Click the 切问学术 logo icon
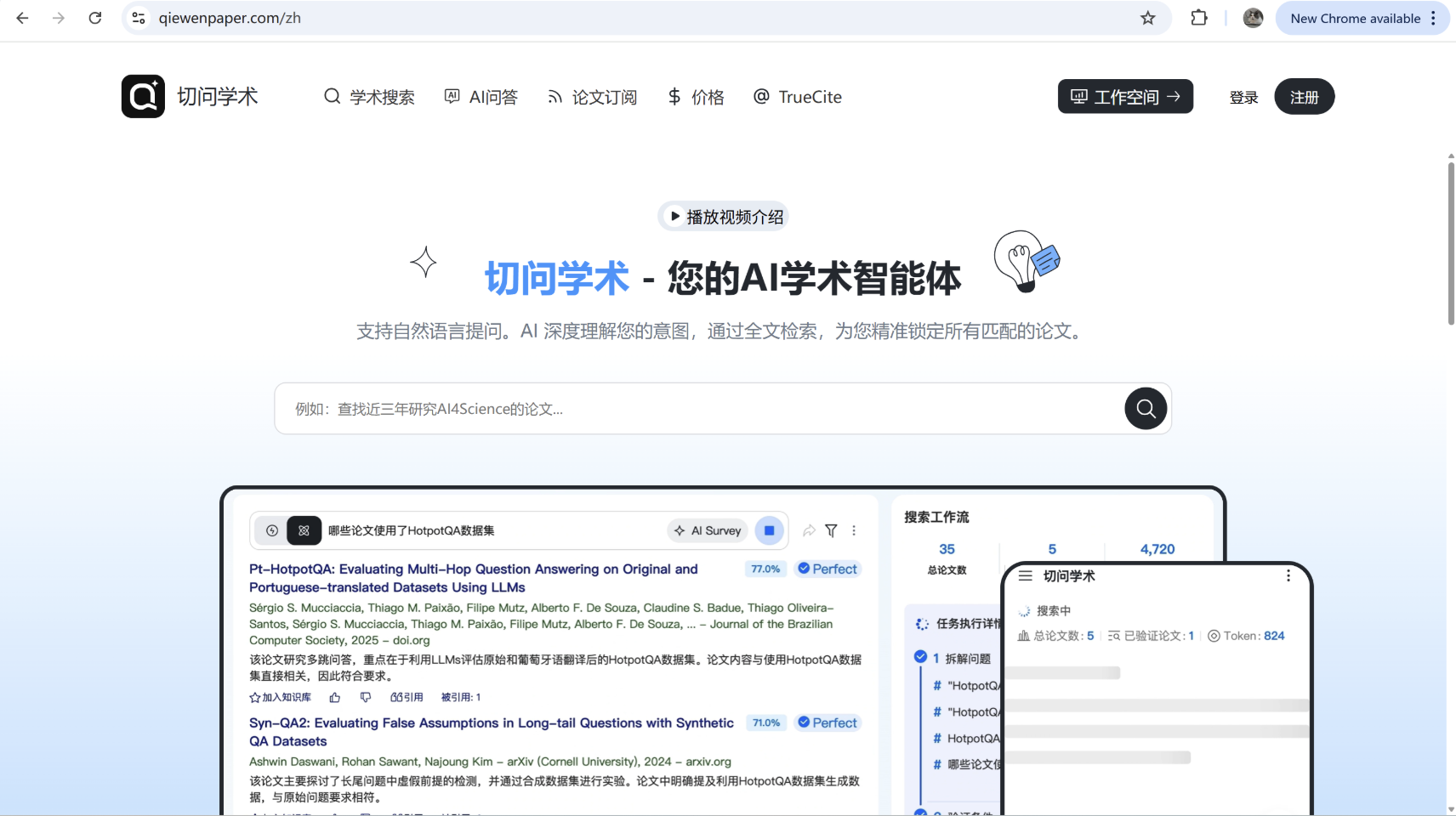Viewport: 1456px width, 816px height. (143, 96)
